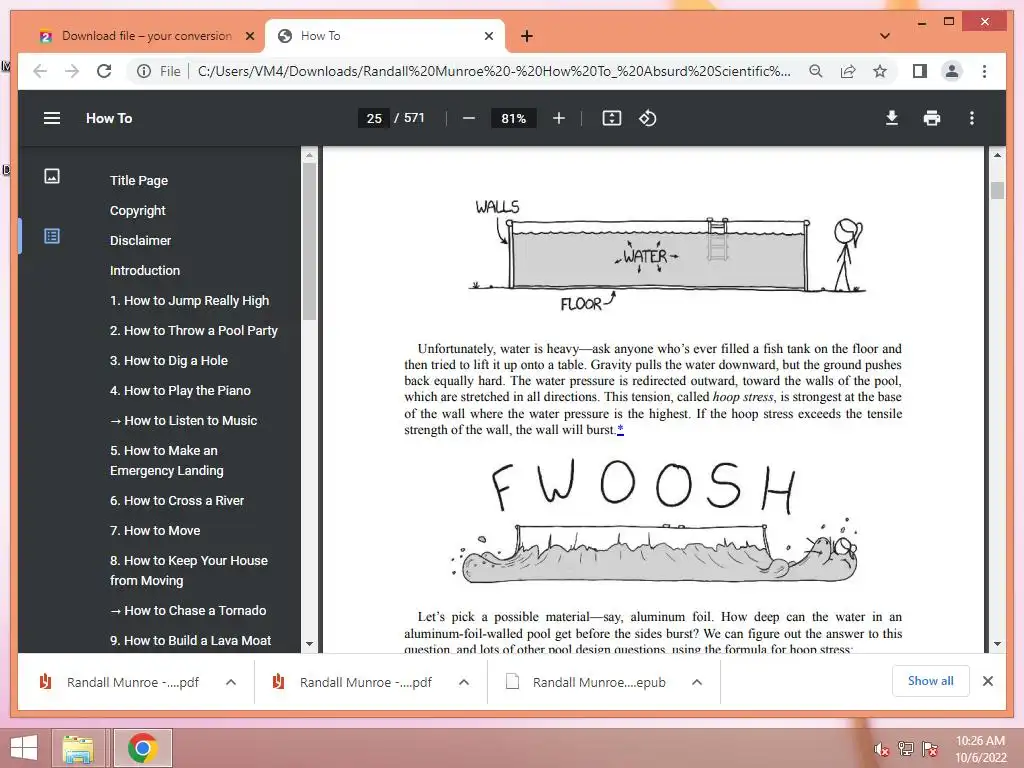
Task: Open chapter 2 How to Throw a Pool Party
Action: (x=193, y=330)
